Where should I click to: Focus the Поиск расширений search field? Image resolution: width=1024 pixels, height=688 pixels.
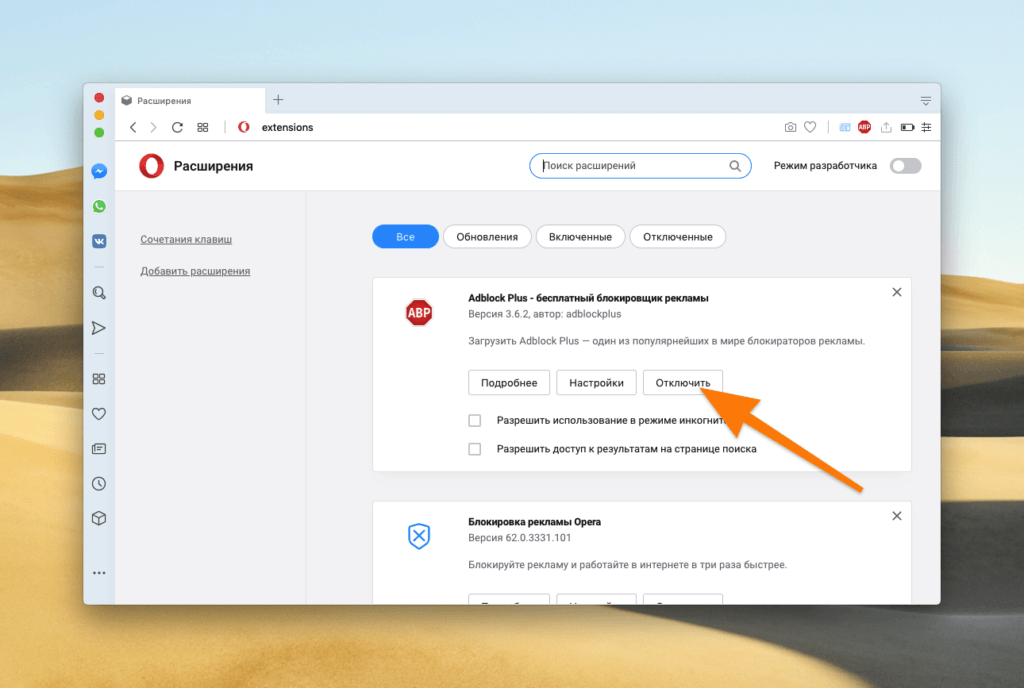coord(640,166)
